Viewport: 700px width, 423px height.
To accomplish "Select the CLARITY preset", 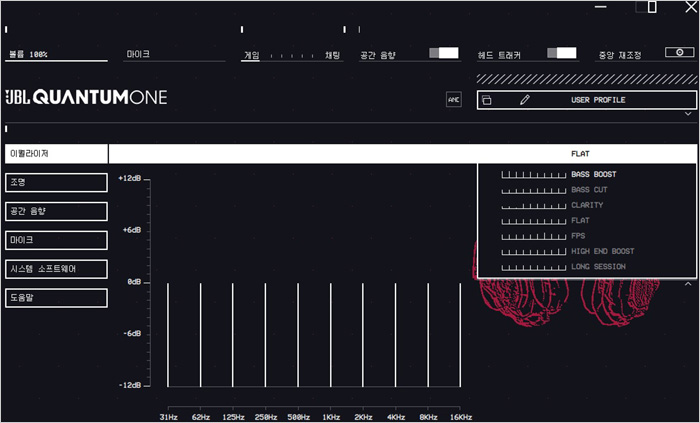I will coord(587,205).
